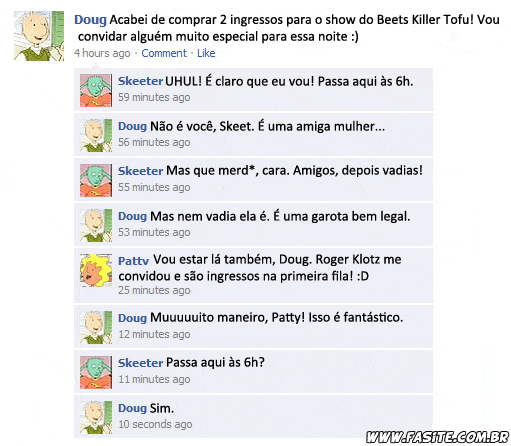Like Doug's post about Beets tickets
Image resolution: width=511 pixels, height=446 pixels.
[206, 53]
